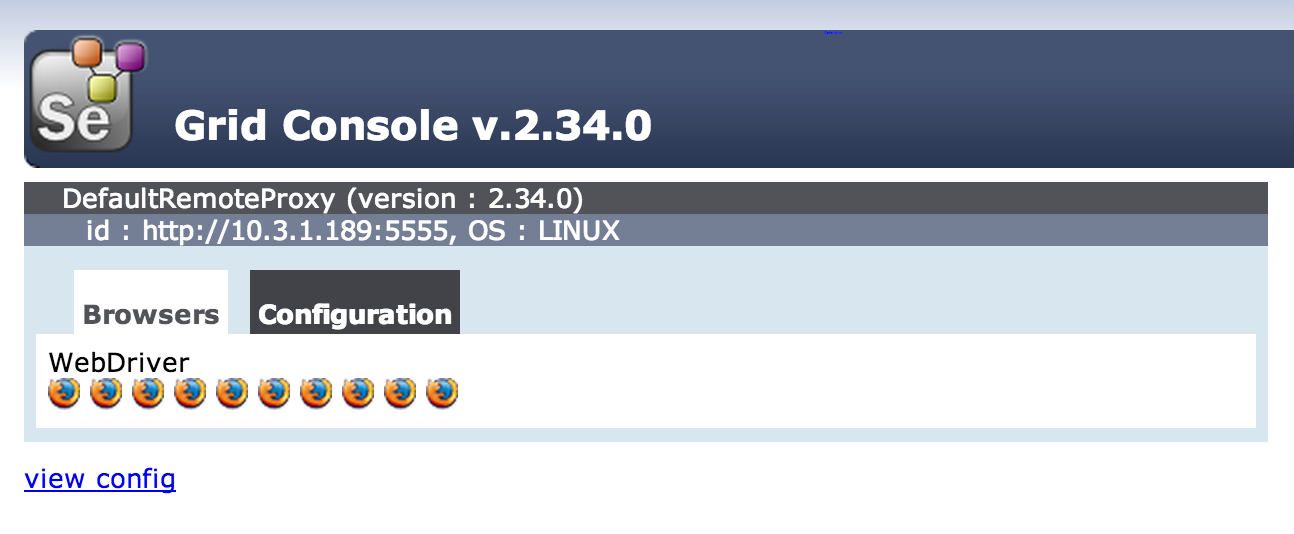Click the tiny blue link above the header

[x=833, y=32]
